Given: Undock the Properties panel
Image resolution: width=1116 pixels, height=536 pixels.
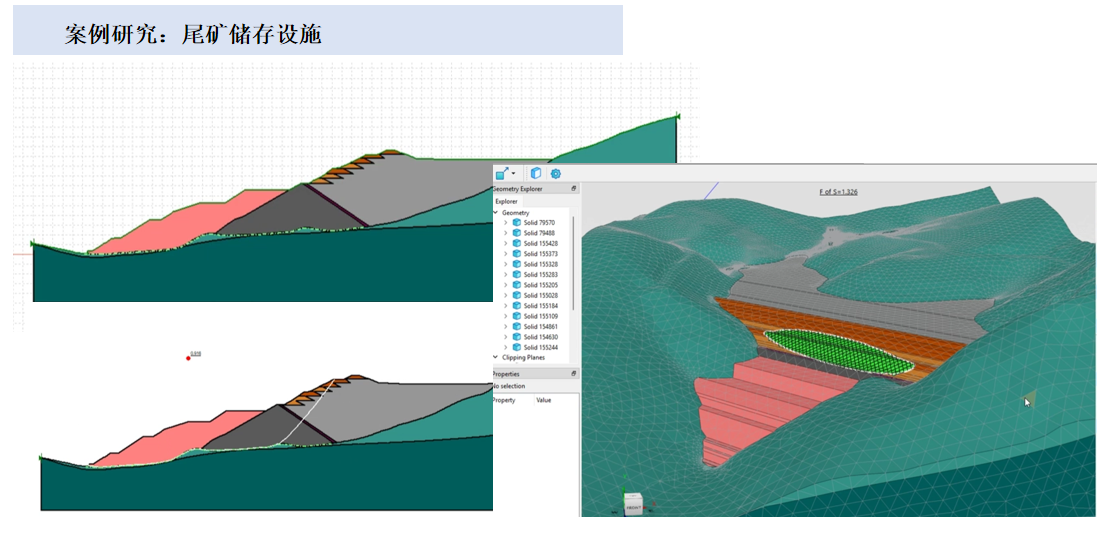Looking at the screenshot, I should click(x=574, y=373).
